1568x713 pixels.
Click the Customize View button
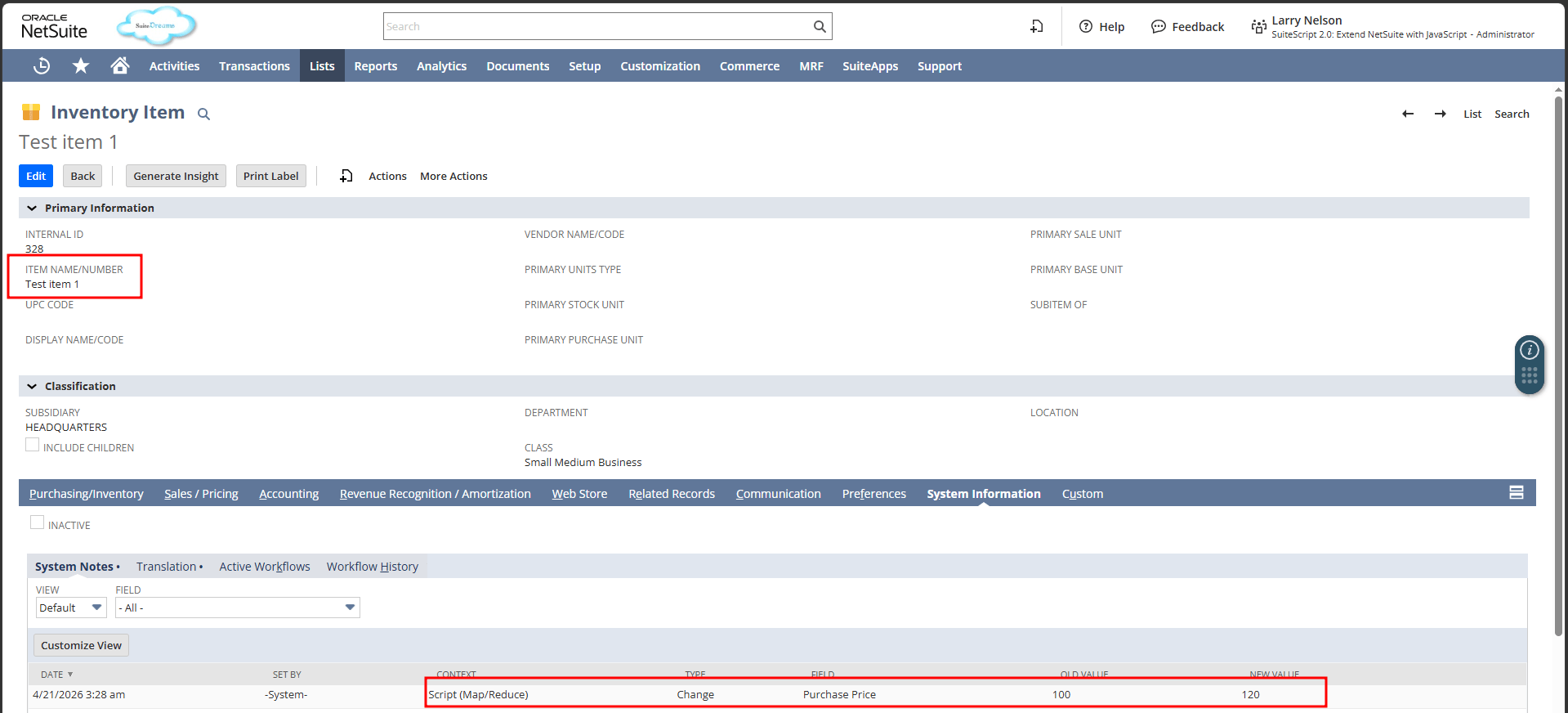click(81, 645)
